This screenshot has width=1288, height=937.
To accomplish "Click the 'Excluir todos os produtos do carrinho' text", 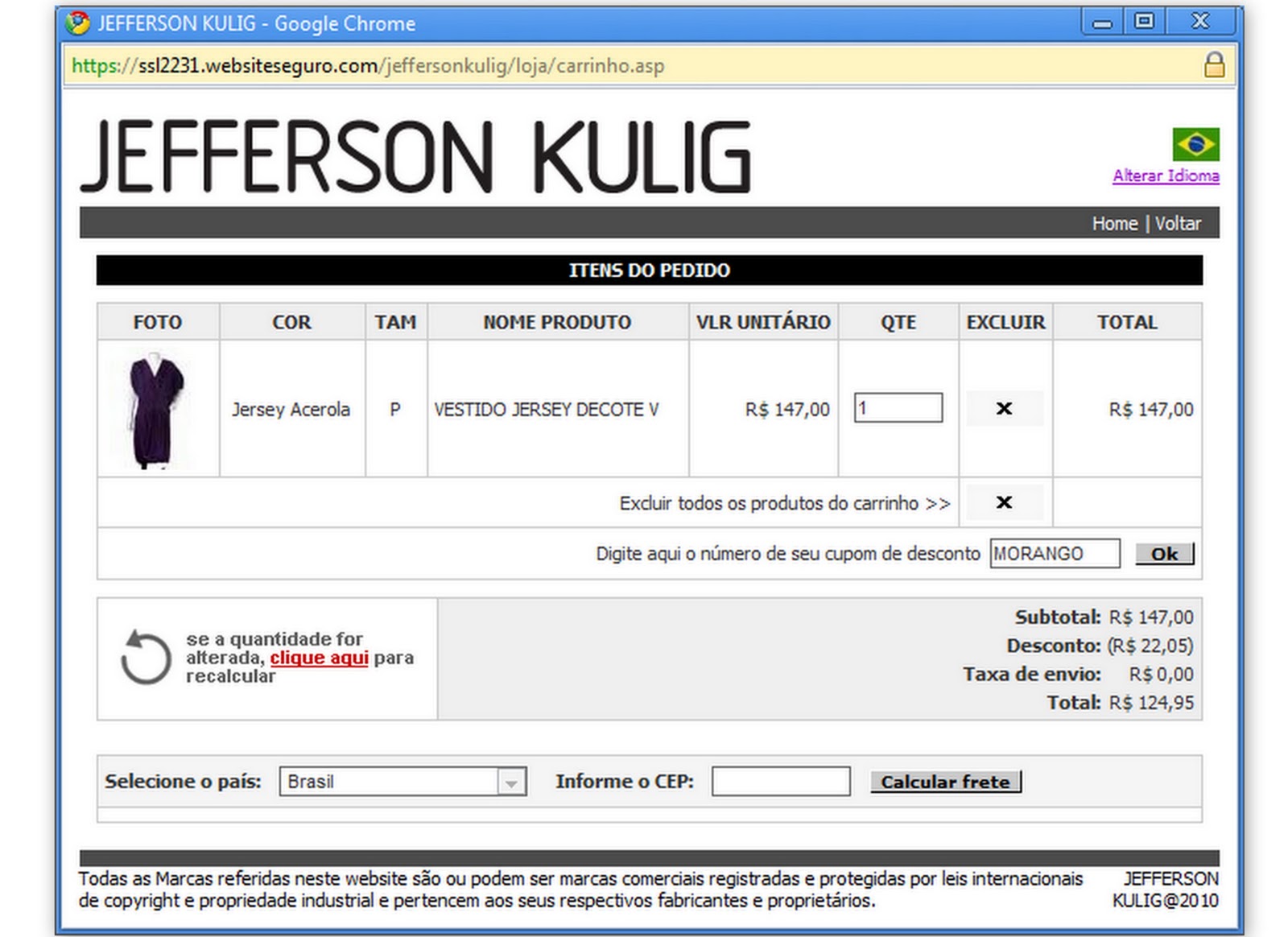I will tap(785, 503).
